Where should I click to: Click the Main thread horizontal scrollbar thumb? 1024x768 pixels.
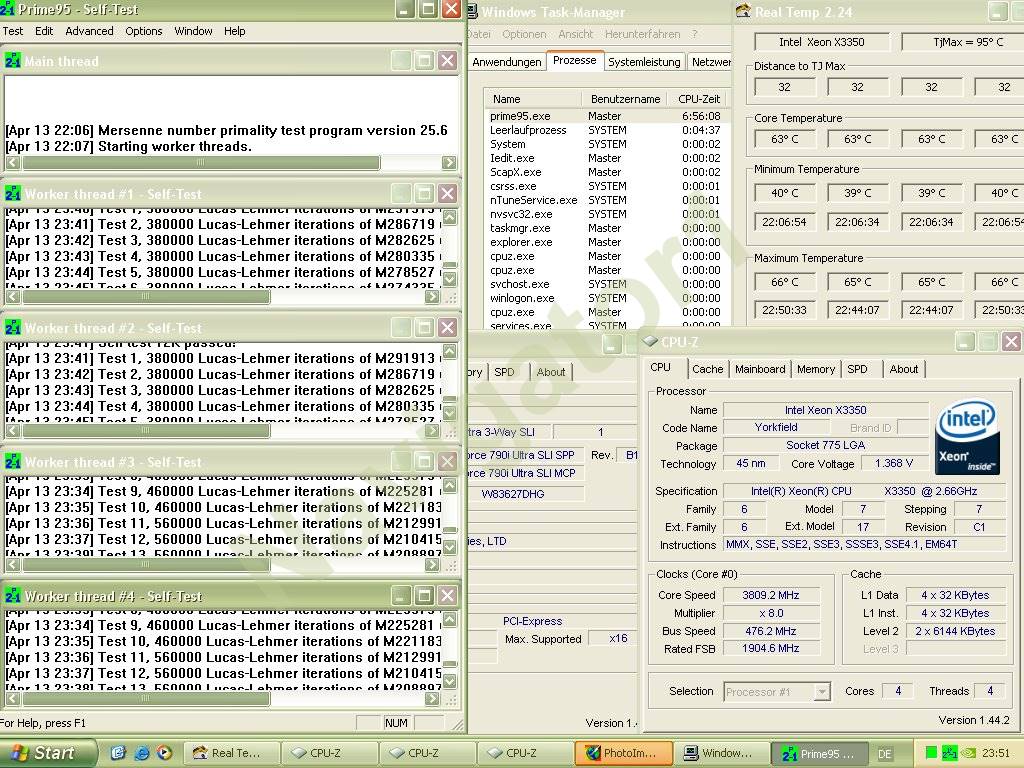[x=200, y=162]
